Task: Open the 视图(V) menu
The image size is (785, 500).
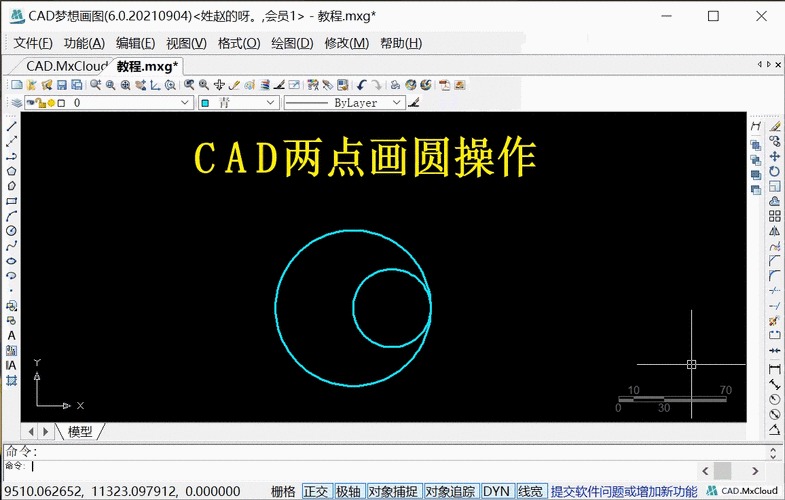Action: tap(186, 44)
